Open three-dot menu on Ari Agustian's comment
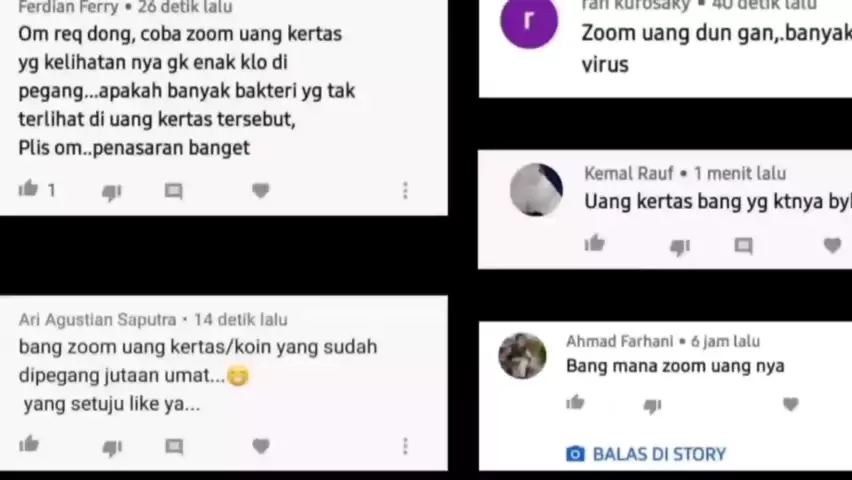 click(405, 446)
